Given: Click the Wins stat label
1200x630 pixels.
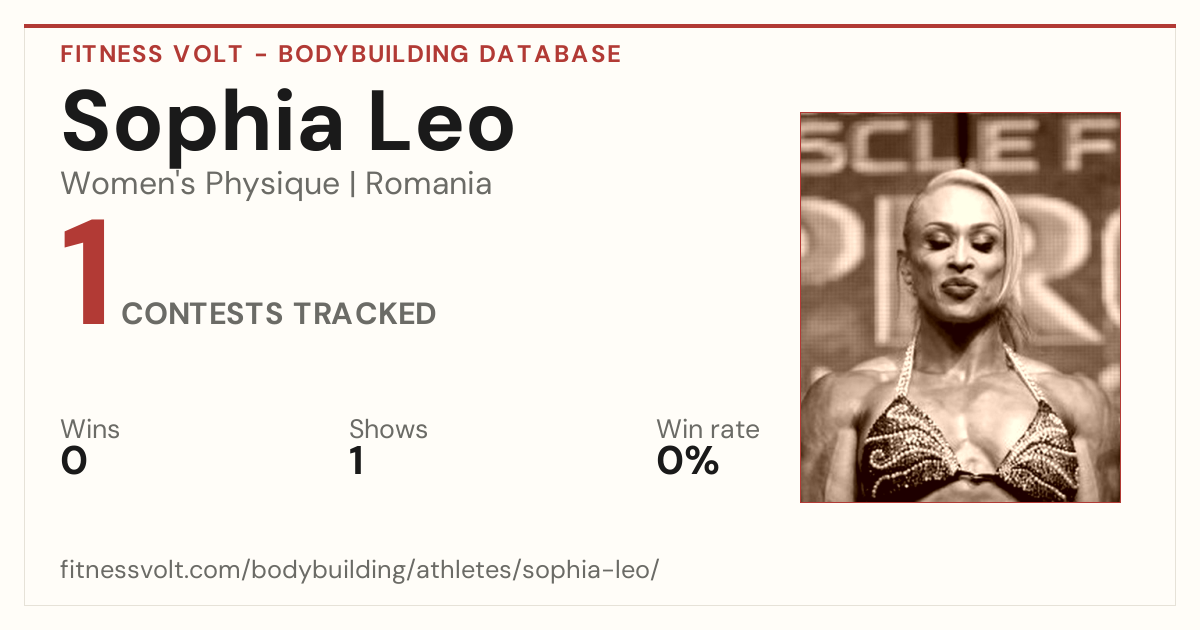Looking at the screenshot, I should tap(90, 429).
